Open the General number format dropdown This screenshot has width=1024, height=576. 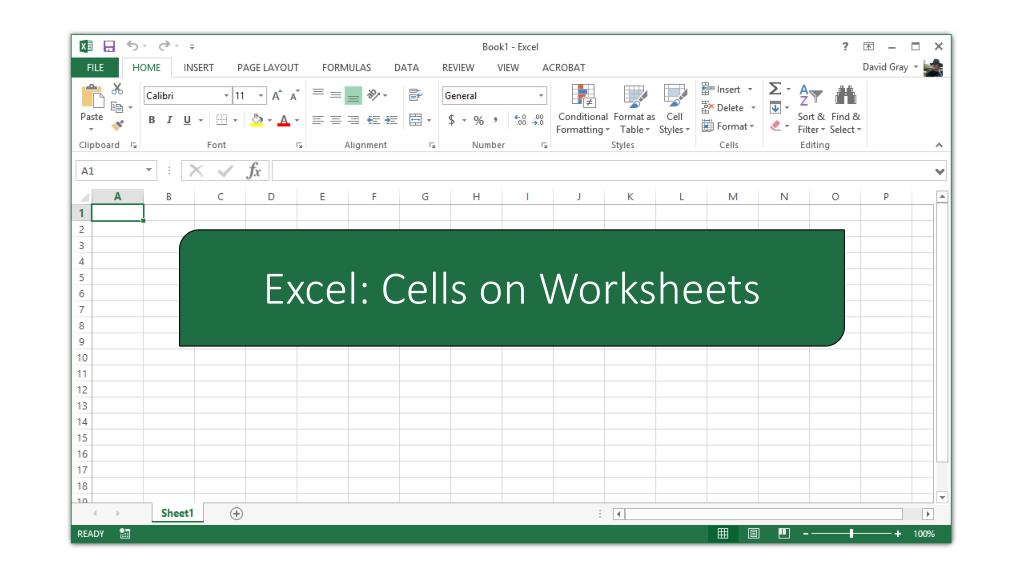click(x=541, y=96)
